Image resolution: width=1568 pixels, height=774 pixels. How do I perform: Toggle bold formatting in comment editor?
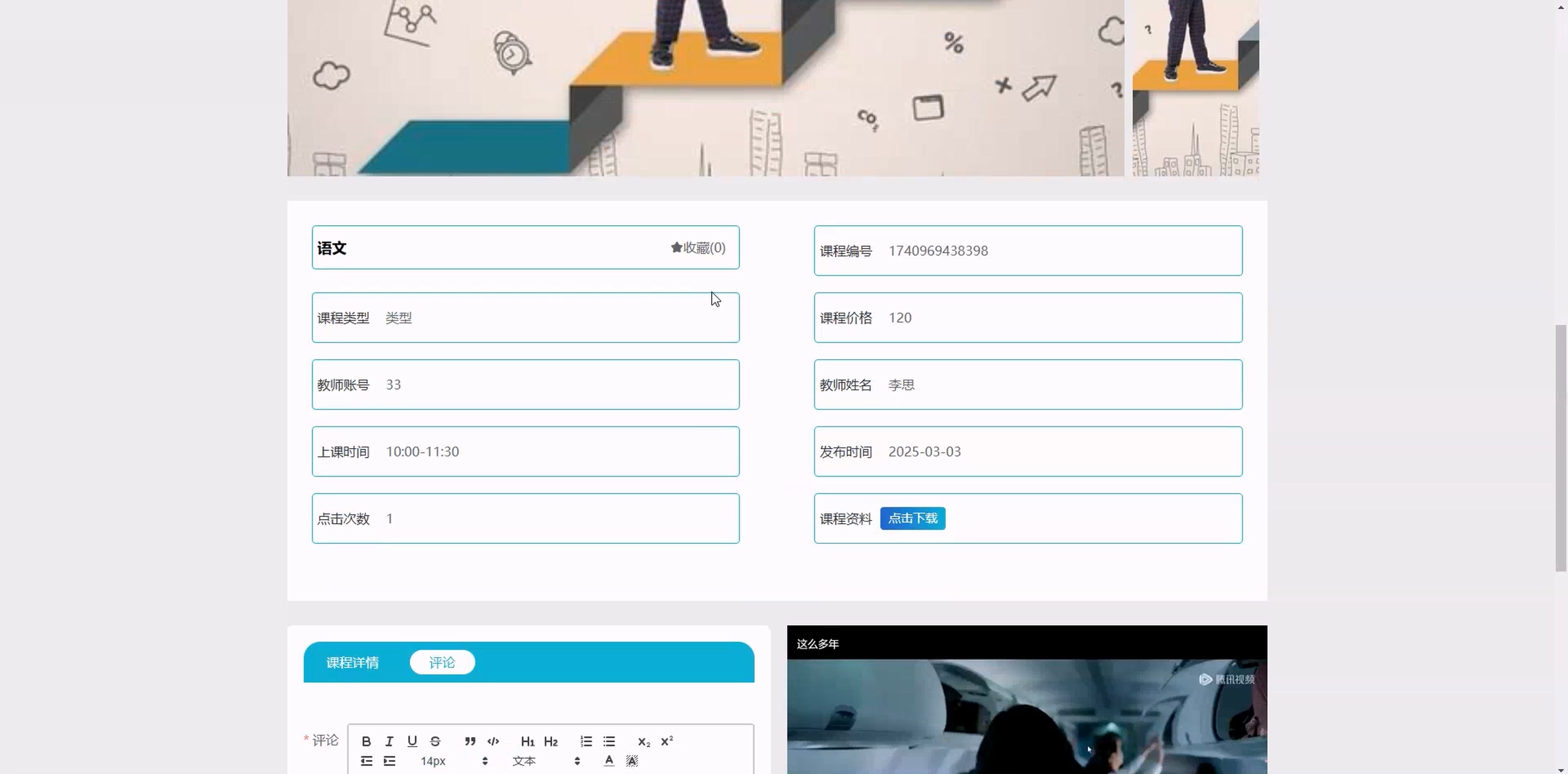pyautogui.click(x=366, y=741)
